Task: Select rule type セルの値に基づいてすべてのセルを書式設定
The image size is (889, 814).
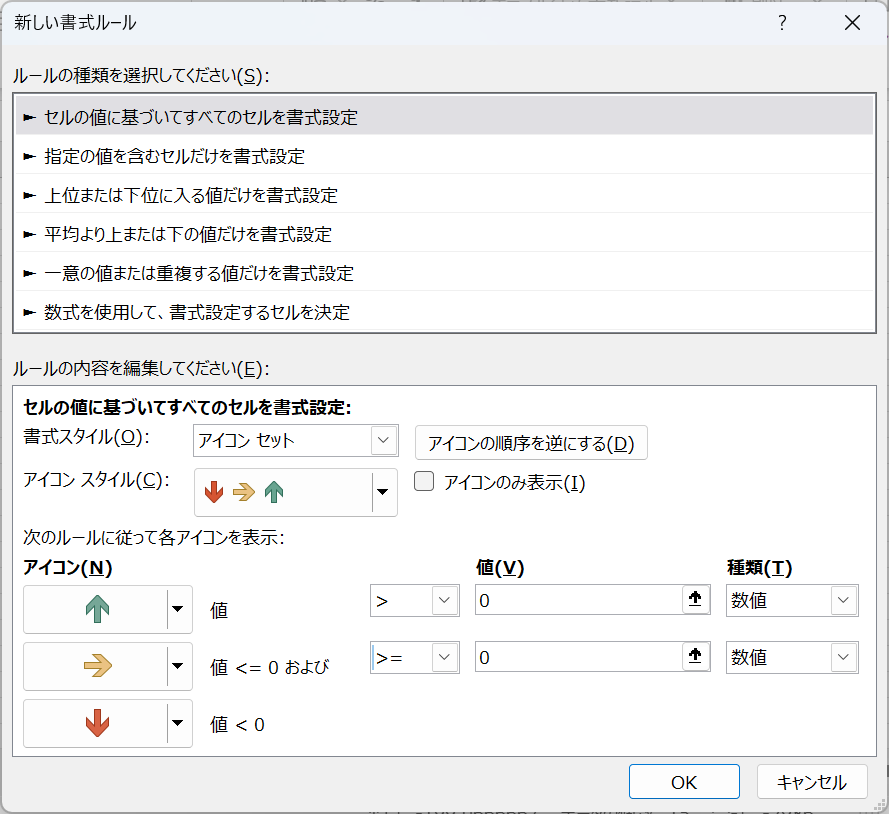Action: point(444,117)
